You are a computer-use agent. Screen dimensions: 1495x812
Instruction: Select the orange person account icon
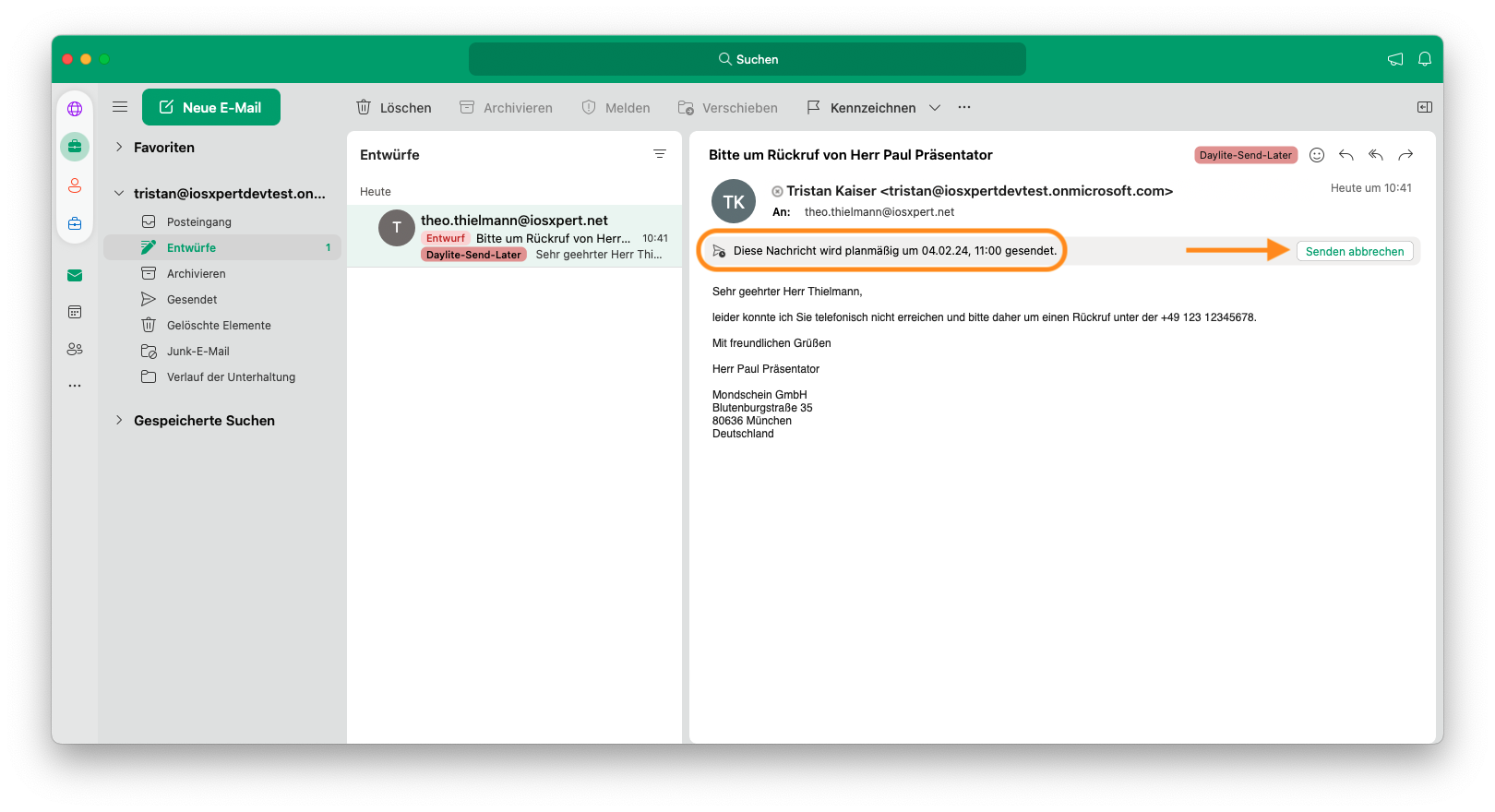[75, 185]
